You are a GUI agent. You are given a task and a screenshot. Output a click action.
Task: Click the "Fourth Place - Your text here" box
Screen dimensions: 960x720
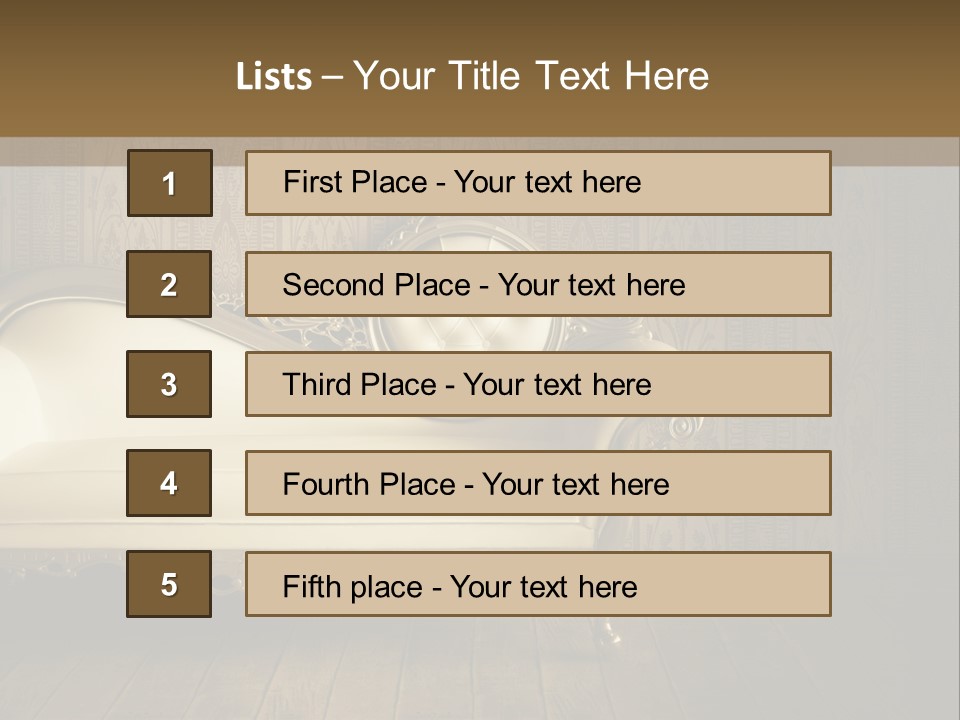(x=538, y=483)
